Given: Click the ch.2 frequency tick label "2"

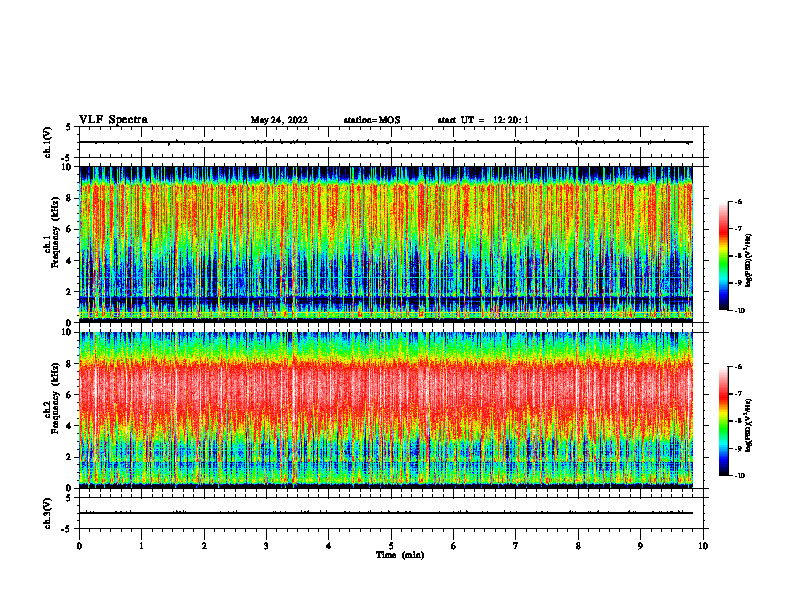Looking at the screenshot, I should pos(69,457).
